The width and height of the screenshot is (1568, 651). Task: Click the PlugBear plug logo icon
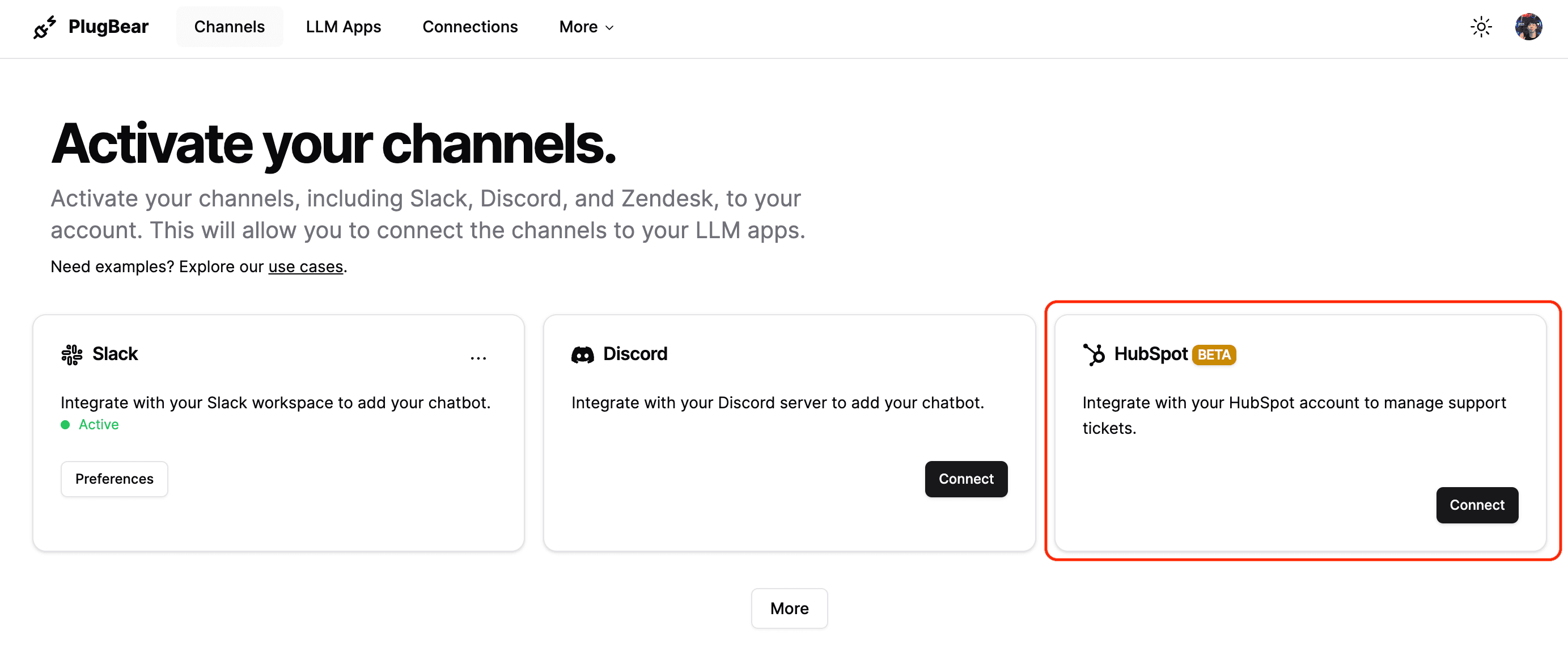[44, 27]
